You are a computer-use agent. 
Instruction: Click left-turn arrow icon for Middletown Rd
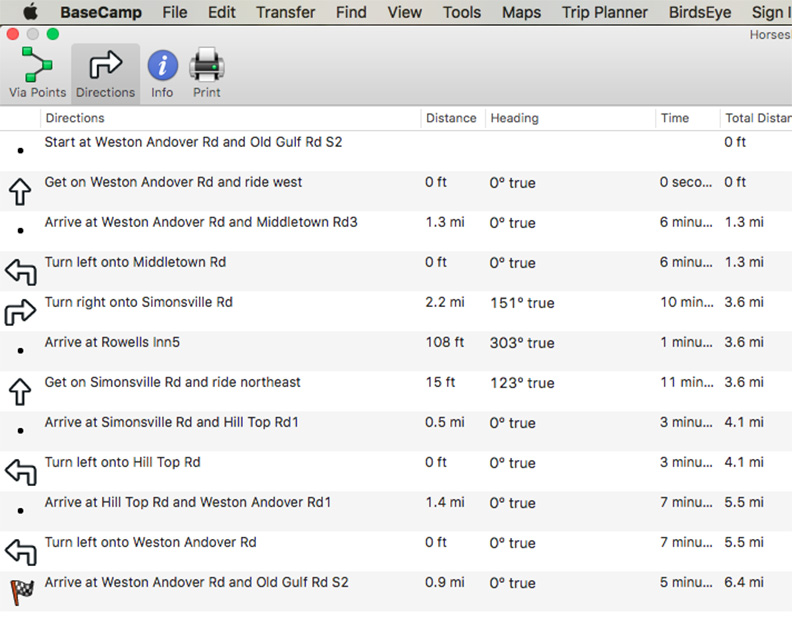pyautogui.click(x=20, y=271)
